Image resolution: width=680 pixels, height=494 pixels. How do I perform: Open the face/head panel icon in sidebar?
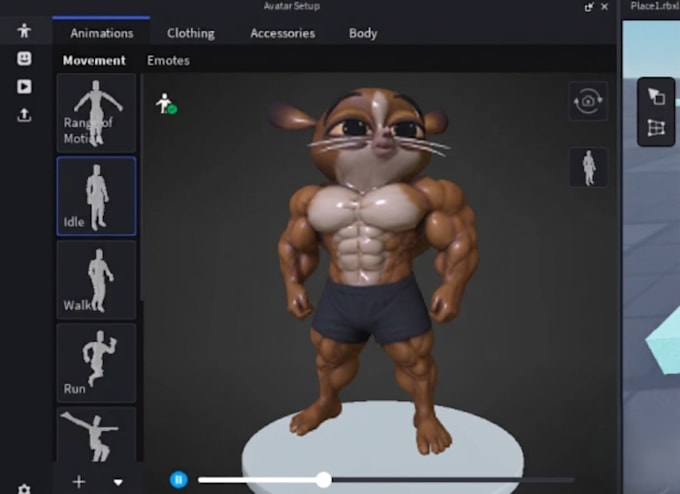(24, 59)
